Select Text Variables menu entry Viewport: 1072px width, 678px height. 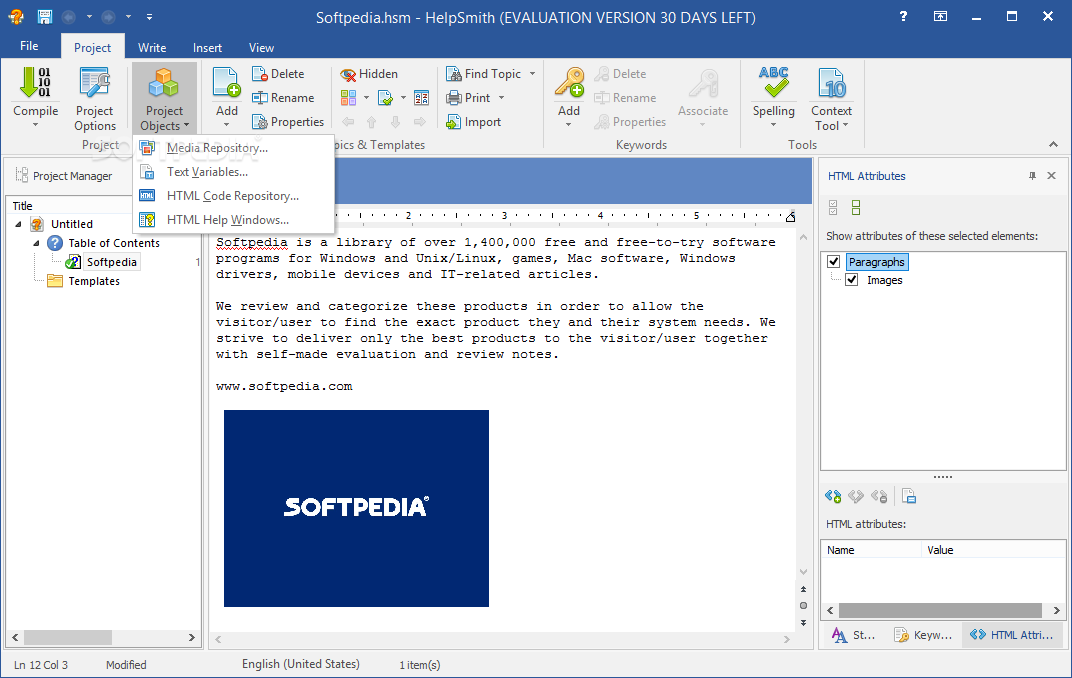coord(233,172)
